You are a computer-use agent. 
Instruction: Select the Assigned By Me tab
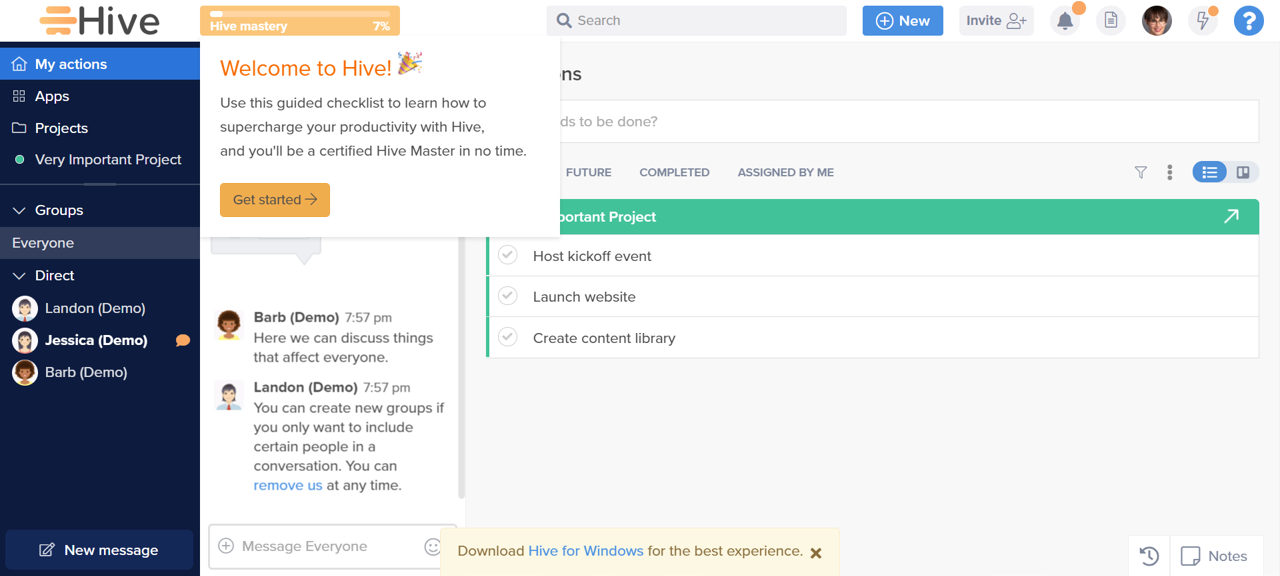coord(785,172)
